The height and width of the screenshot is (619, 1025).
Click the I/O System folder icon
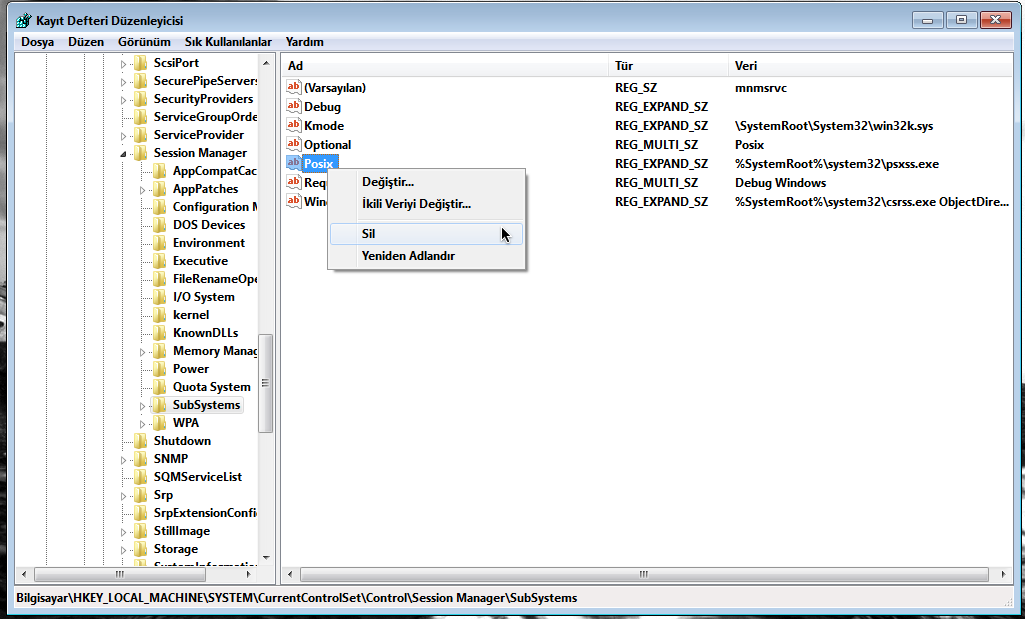coord(160,297)
